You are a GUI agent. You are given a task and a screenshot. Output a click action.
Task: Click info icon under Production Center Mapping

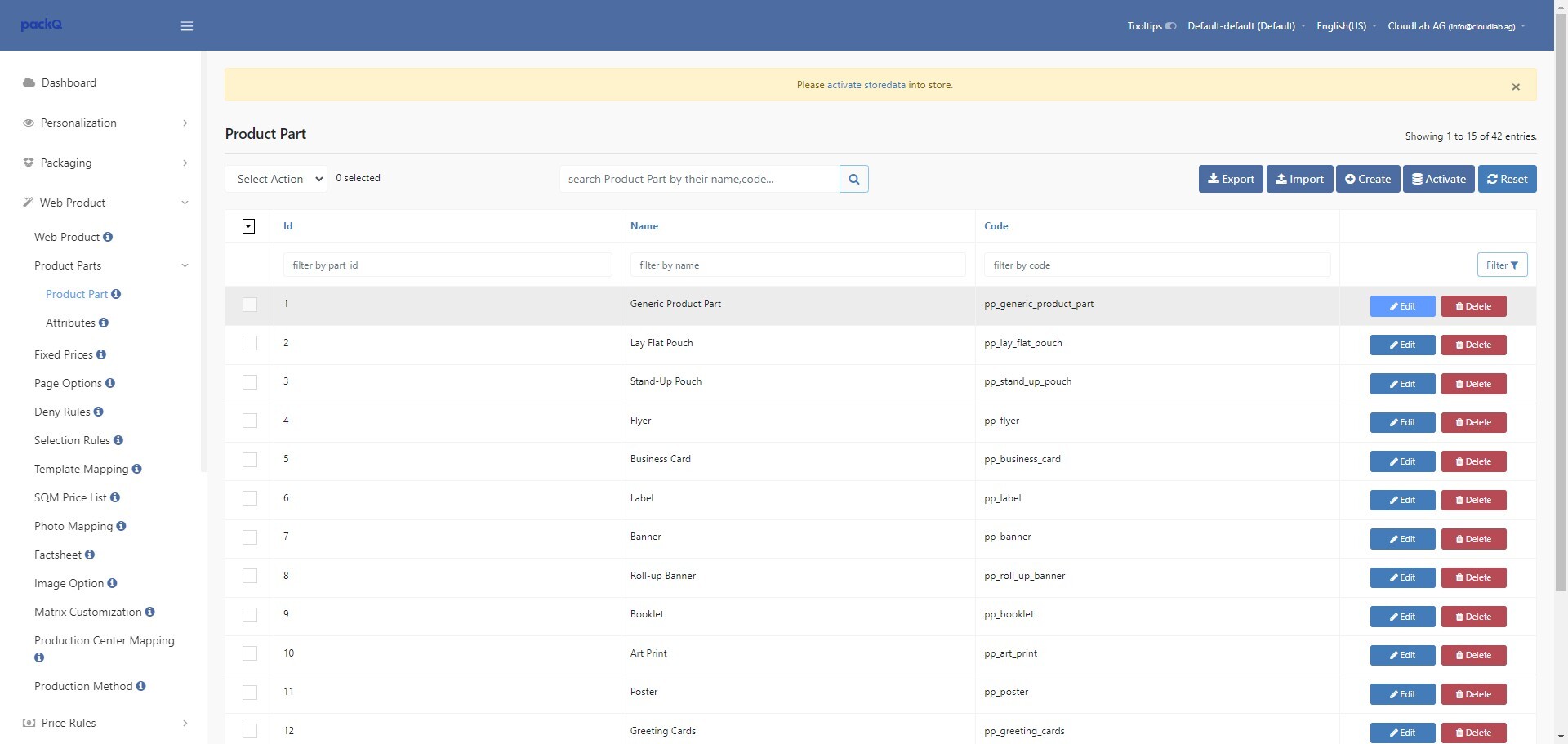39,657
